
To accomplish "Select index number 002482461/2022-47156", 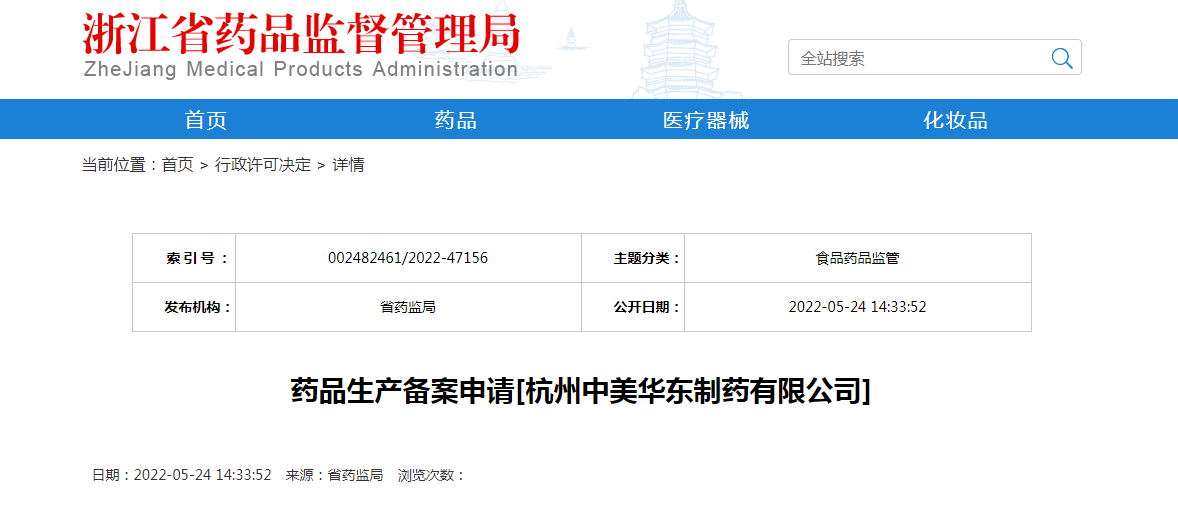I will click(408, 259).
